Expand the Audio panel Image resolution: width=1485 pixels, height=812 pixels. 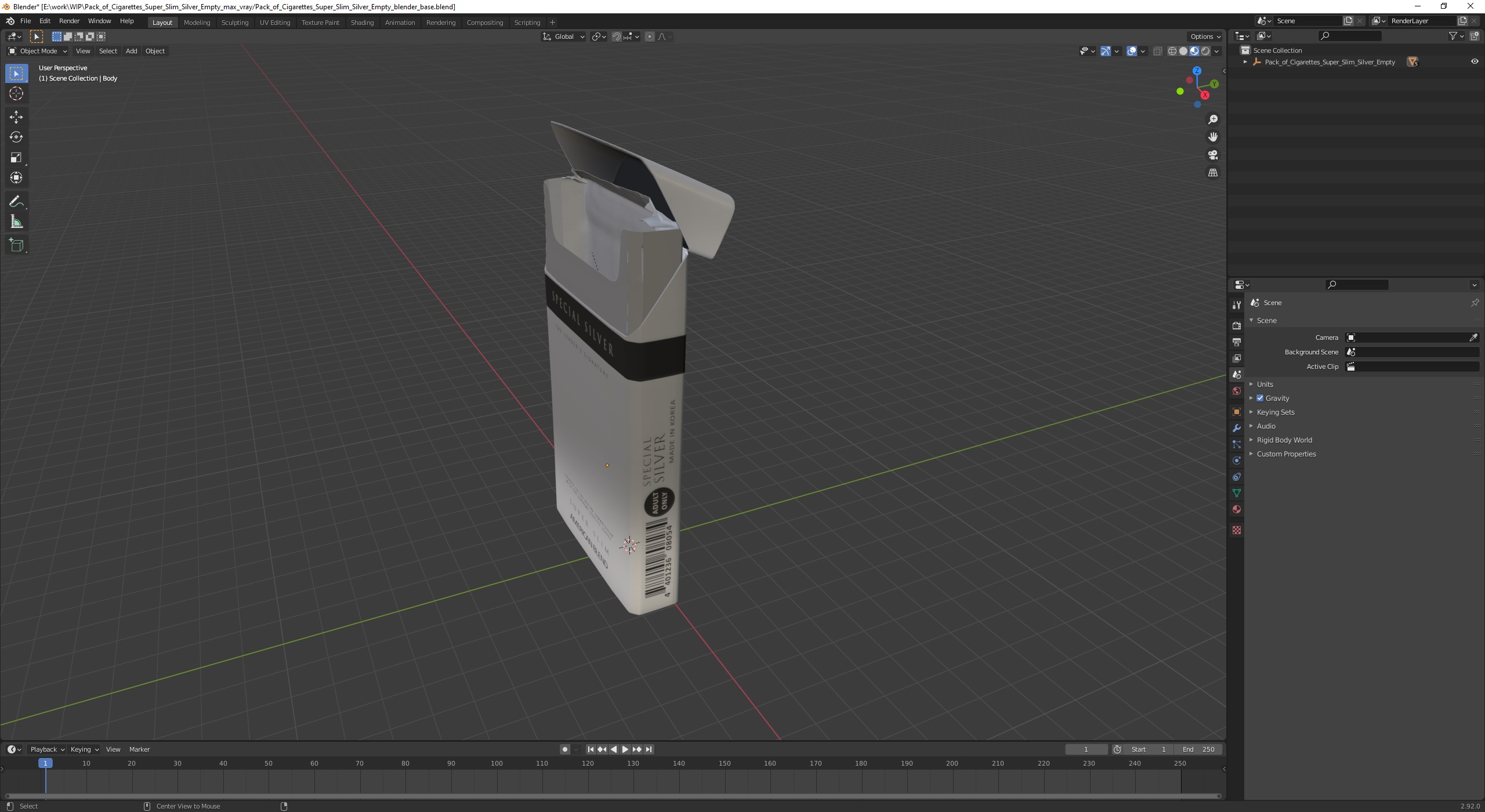[x=1266, y=426]
